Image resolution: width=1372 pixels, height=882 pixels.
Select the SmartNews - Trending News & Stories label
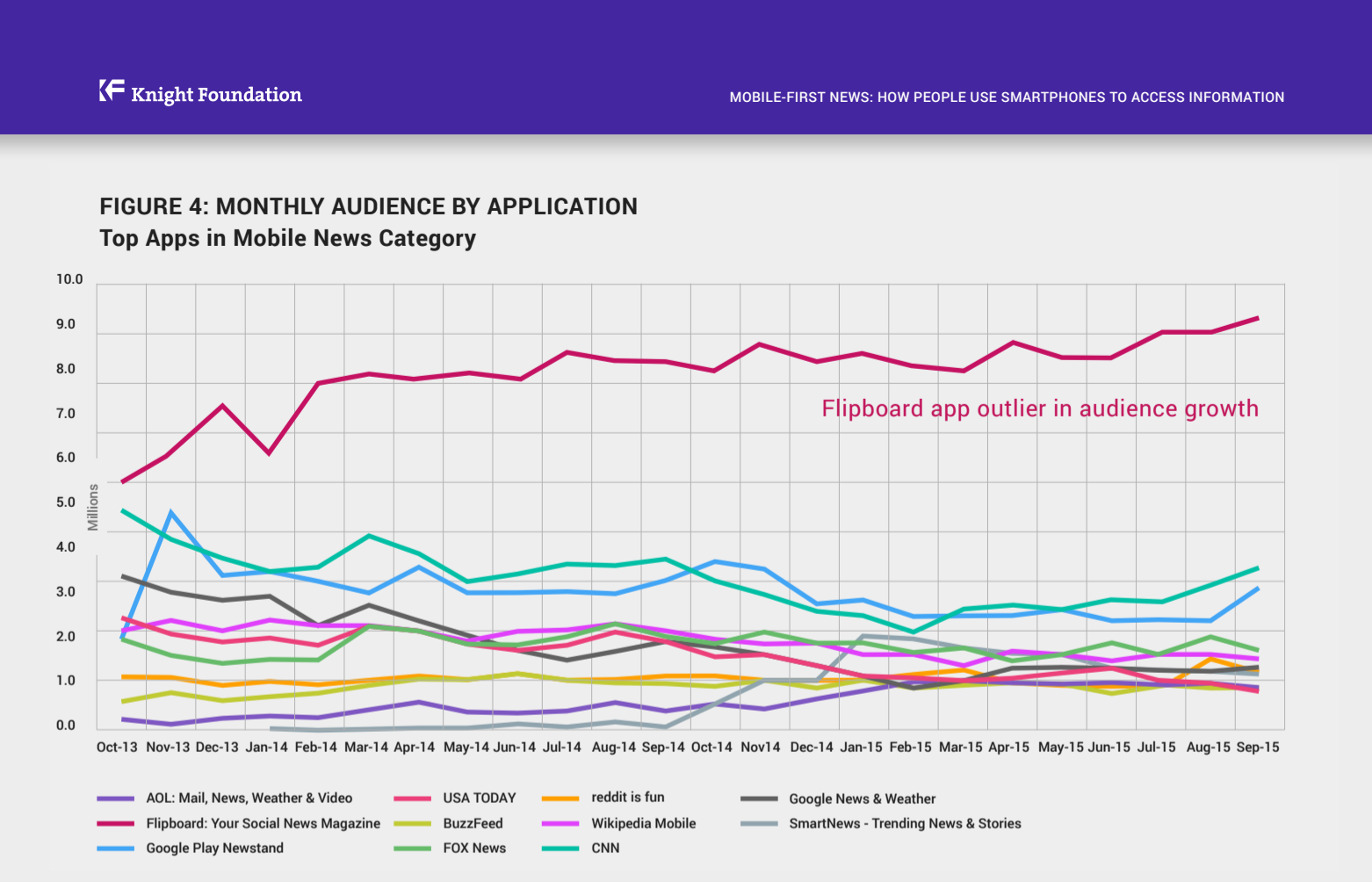pos(906,823)
